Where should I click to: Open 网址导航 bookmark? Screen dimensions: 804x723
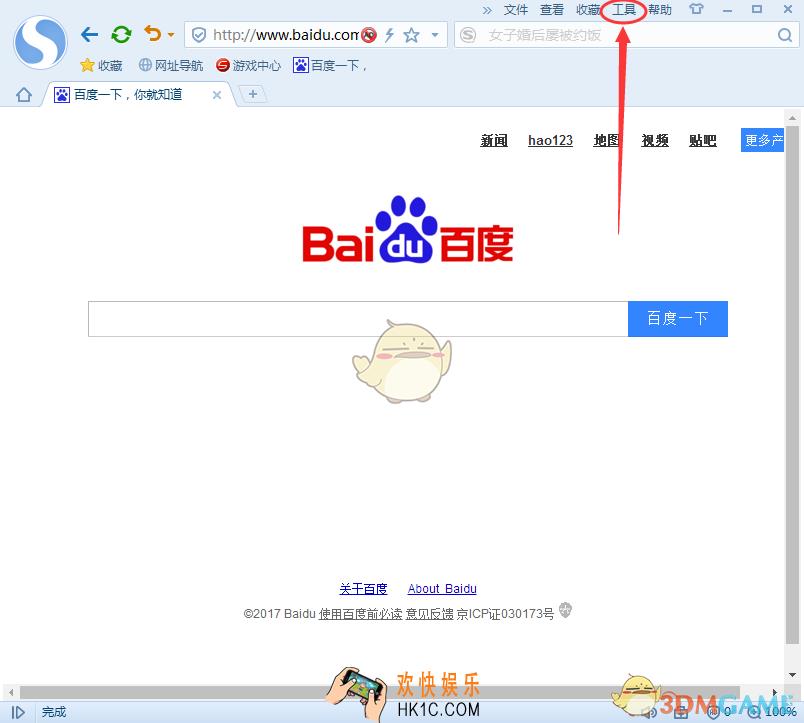tap(171, 65)
